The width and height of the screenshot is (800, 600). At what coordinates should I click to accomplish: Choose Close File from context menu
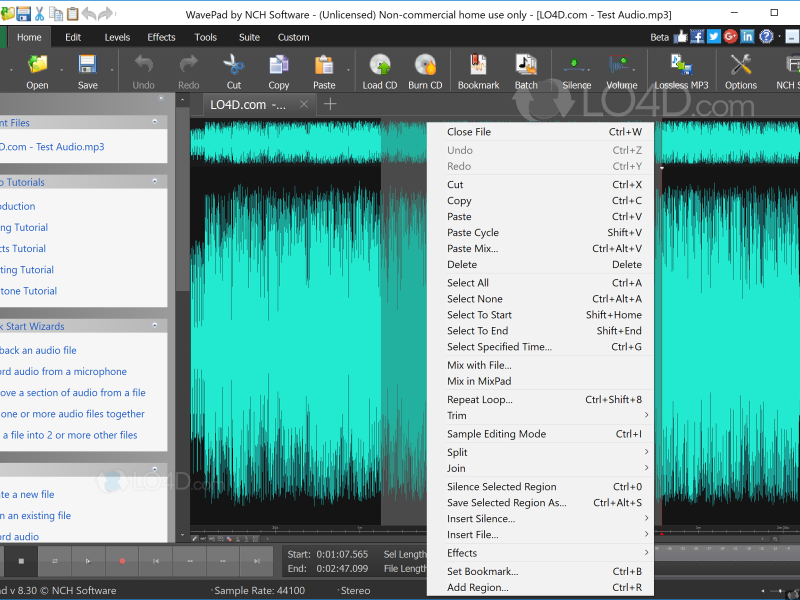pyautogui.click(x=540, y=132)
